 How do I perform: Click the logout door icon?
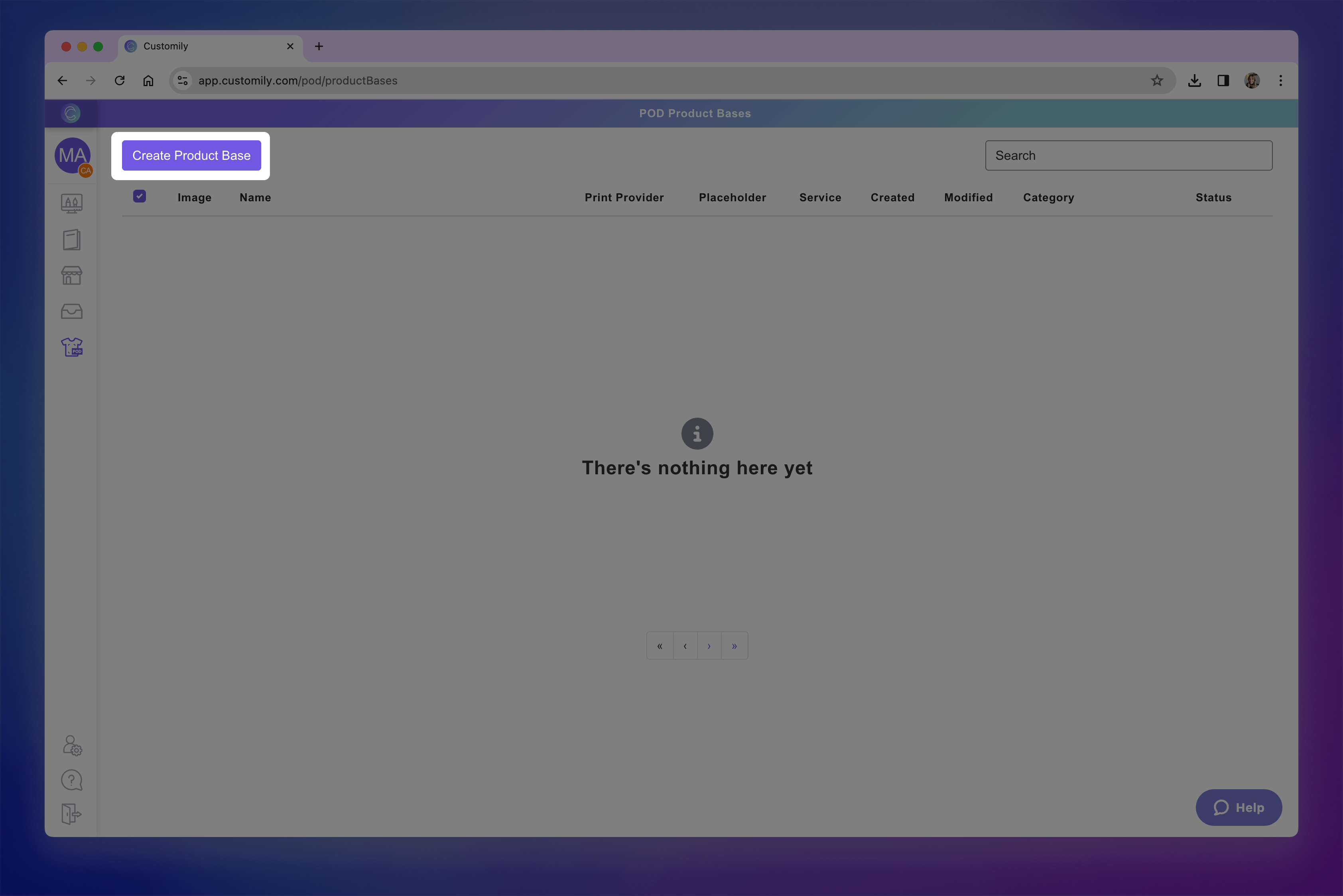point(72,814)
